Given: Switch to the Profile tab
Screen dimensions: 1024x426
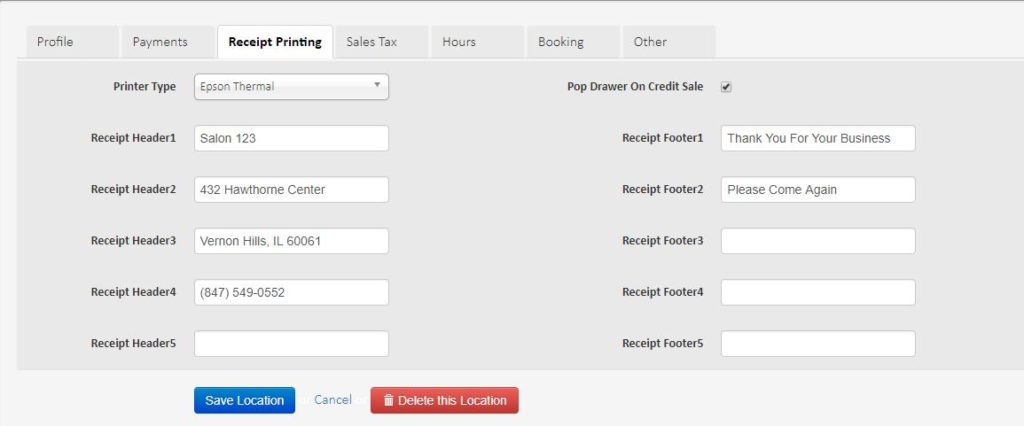Looking at the screenshot, I should pos(55,42).
